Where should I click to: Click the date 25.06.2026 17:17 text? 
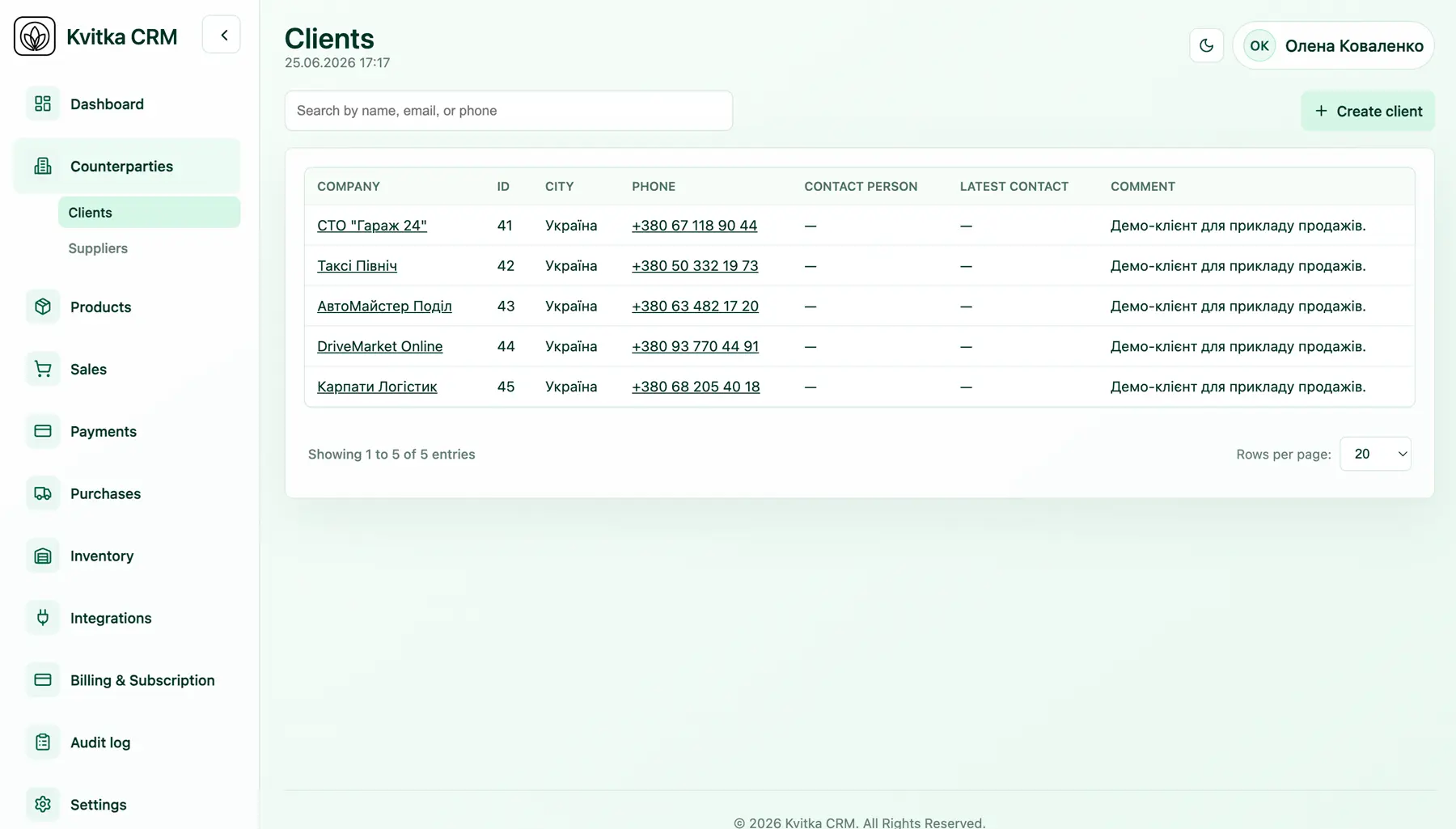click(337, 62)
